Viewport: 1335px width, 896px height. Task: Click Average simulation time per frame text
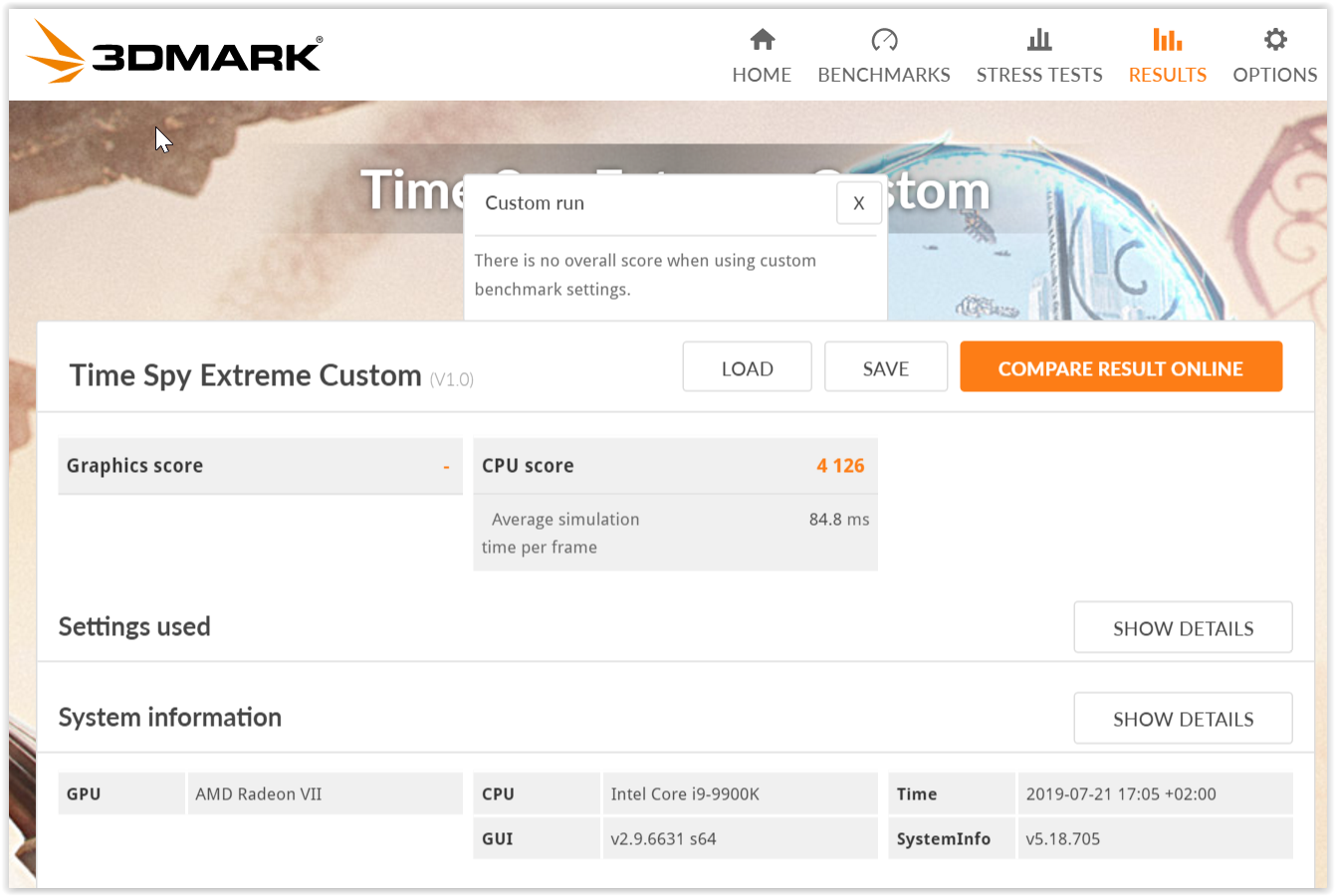coord(560,533)
